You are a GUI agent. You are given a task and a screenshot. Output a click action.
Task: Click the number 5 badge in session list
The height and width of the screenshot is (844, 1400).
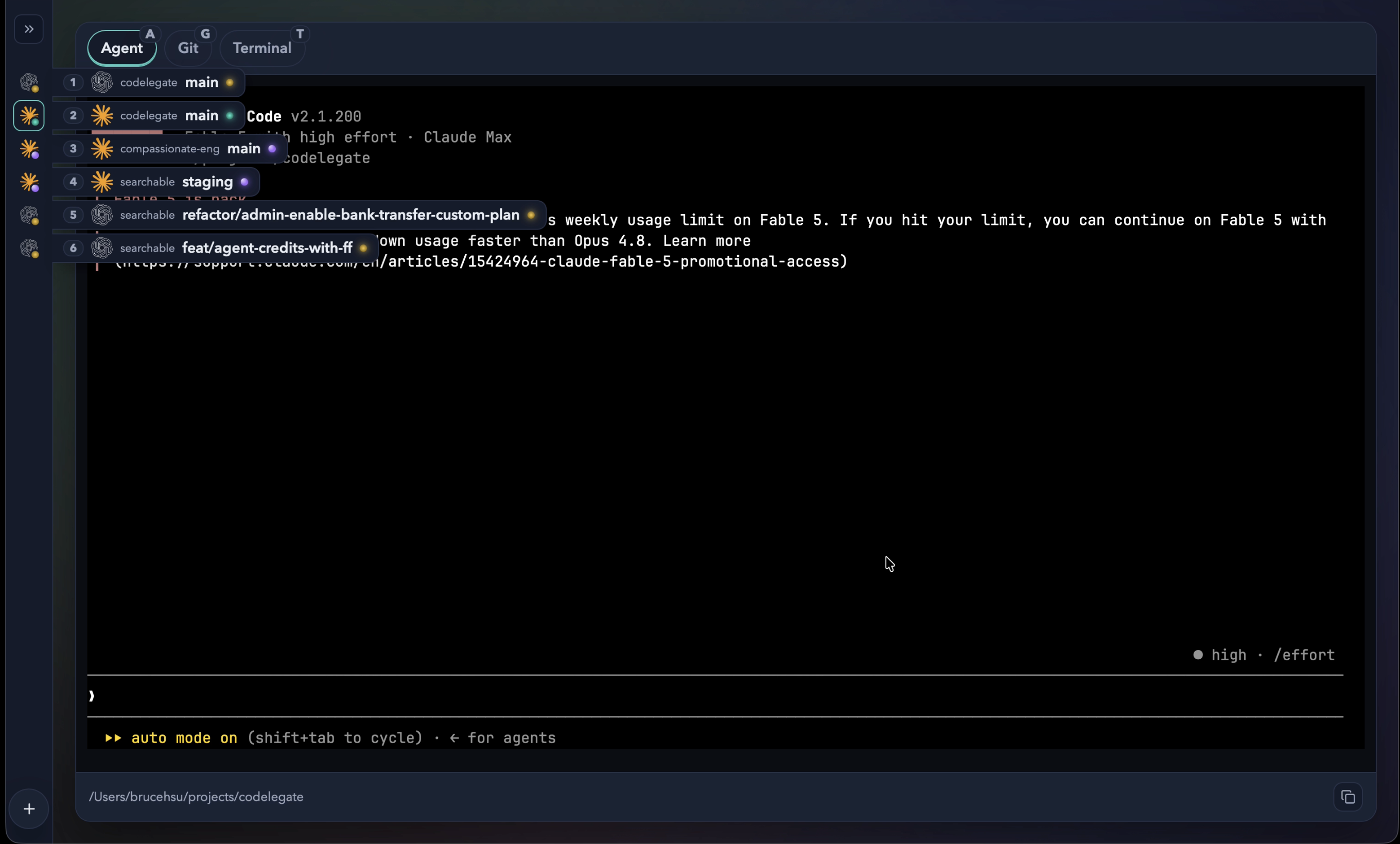[73, 215]
